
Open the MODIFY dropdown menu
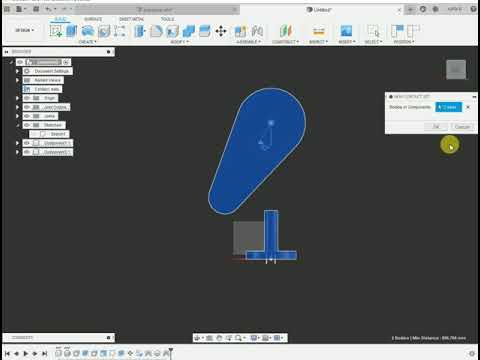(x=180, y=42)
